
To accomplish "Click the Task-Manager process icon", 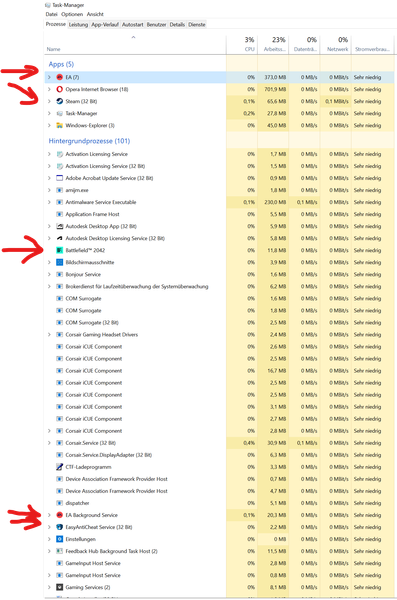I will (x=59, y=113).
